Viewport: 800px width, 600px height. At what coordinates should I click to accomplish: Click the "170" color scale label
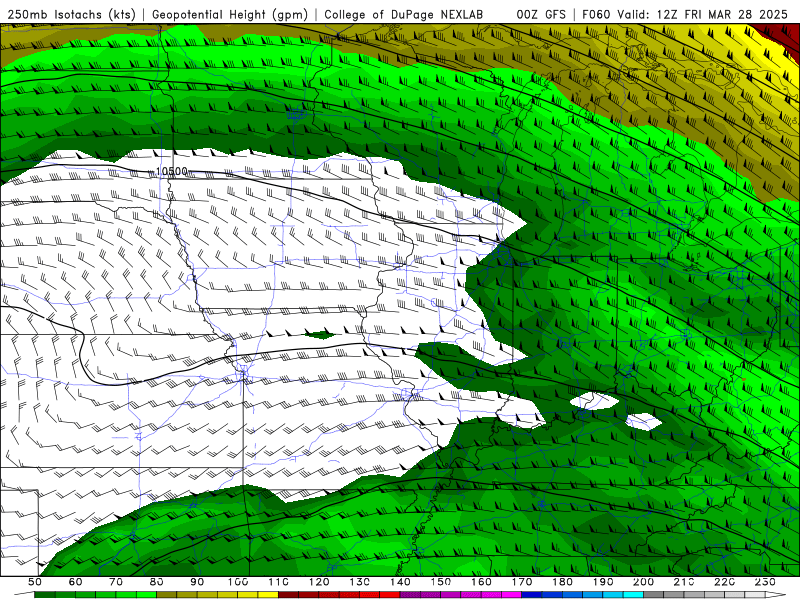tap(522, 582)
